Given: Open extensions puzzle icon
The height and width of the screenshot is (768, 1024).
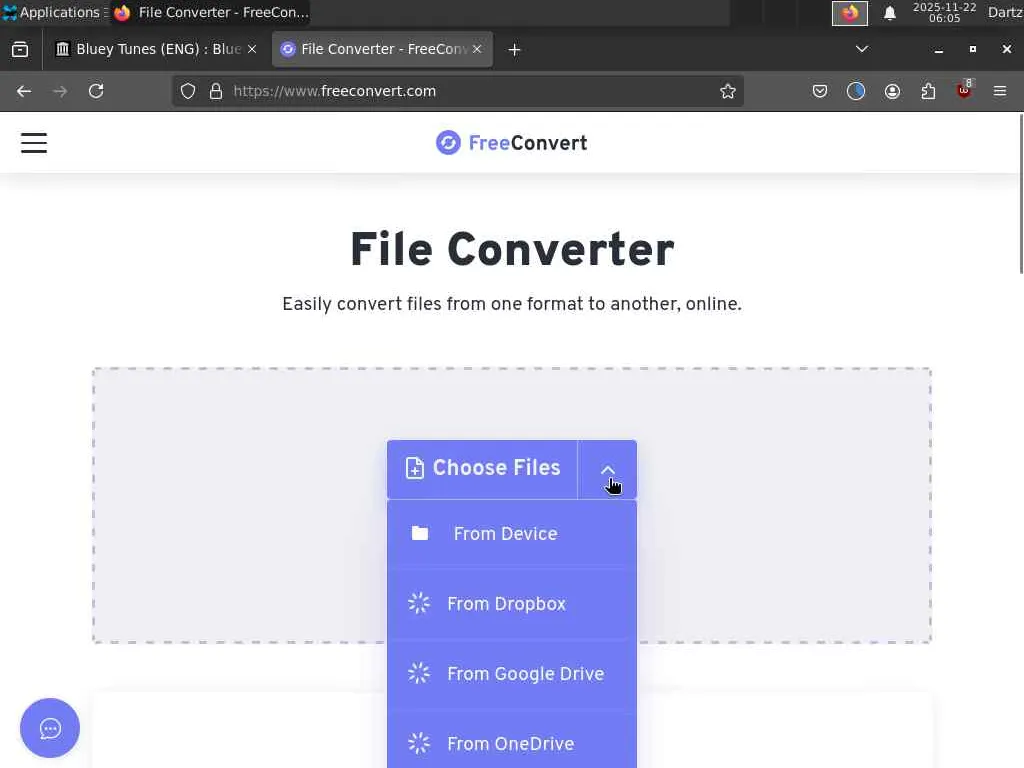Looking at the screenshot, I should 928,91.
